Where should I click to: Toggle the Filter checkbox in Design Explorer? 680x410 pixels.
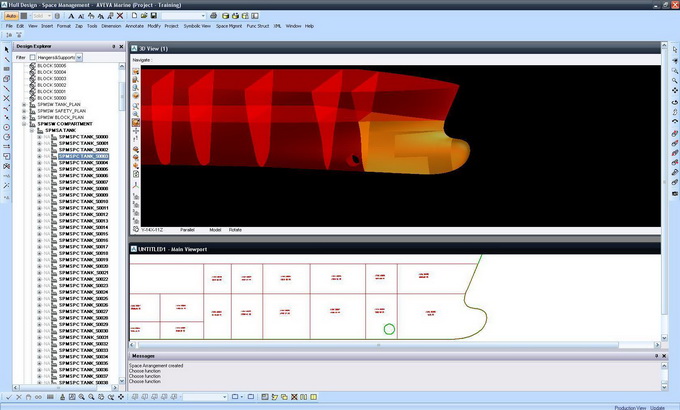[32, 58]
